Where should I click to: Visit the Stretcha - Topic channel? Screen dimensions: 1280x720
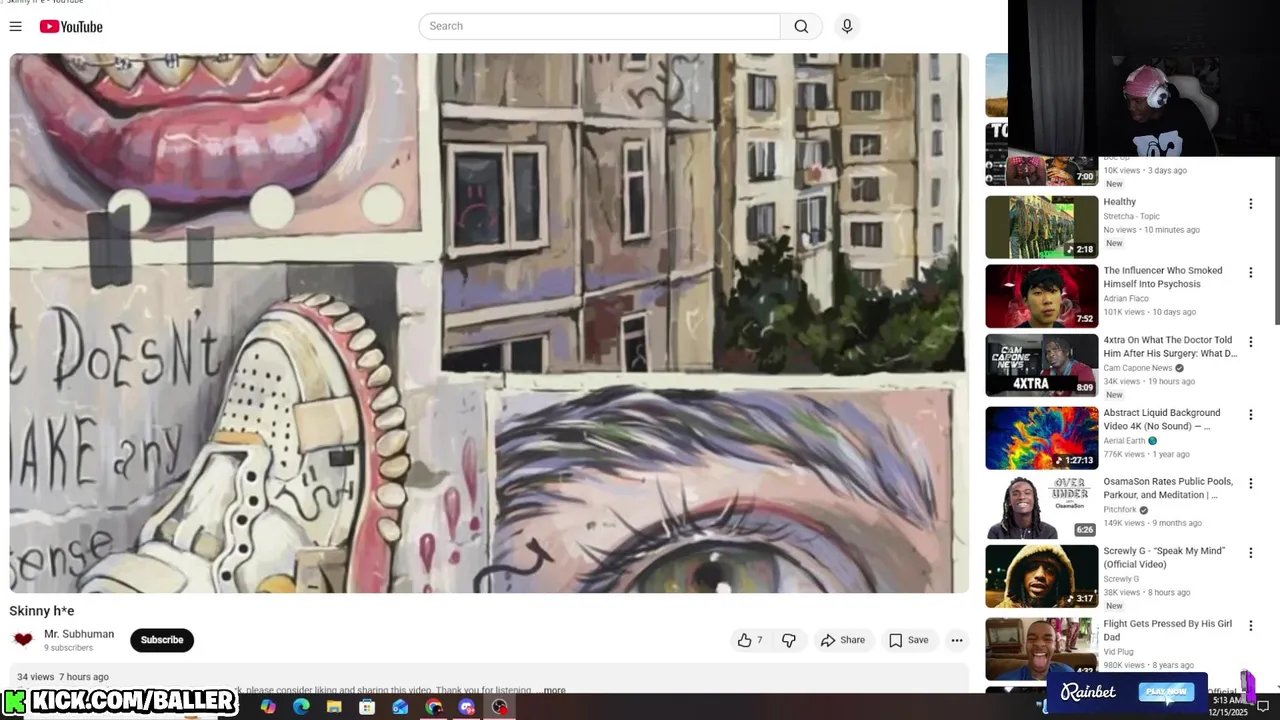tap(1131, 216)
